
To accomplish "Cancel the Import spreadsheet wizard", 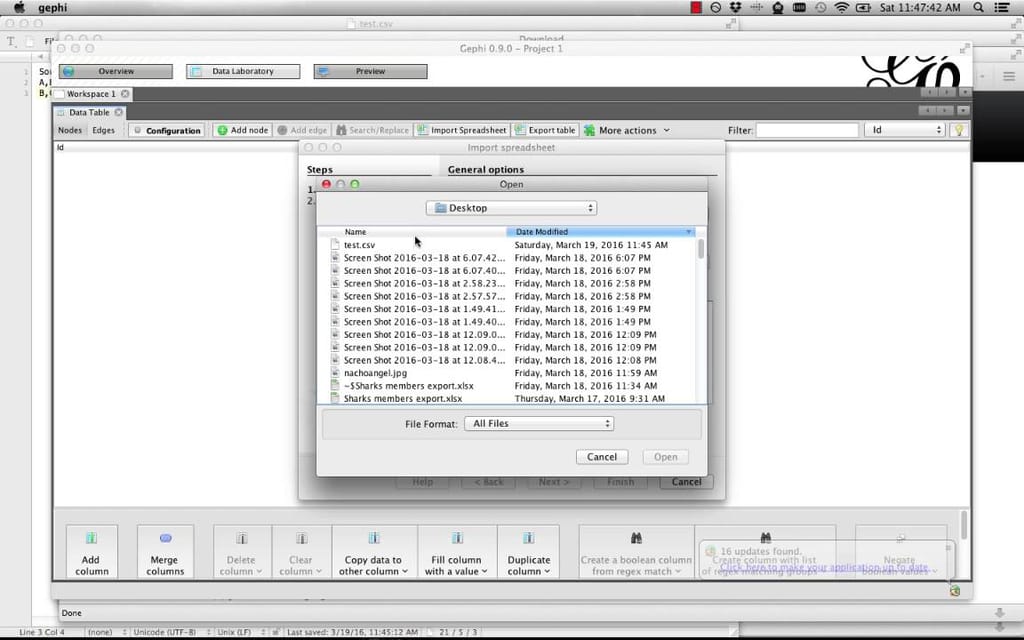I will 686,482.
